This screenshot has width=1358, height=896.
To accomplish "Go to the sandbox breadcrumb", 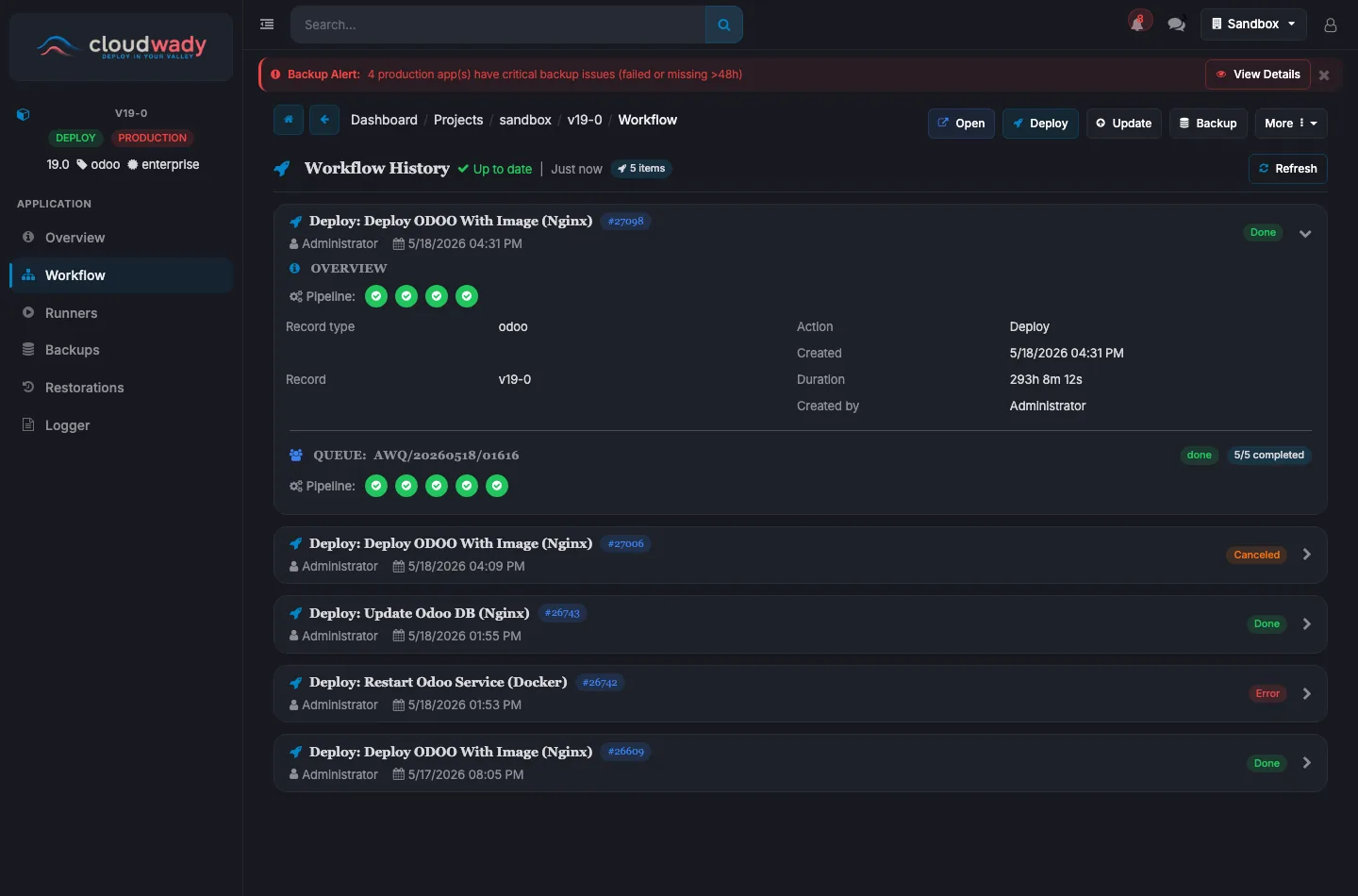I will [525, 120].
